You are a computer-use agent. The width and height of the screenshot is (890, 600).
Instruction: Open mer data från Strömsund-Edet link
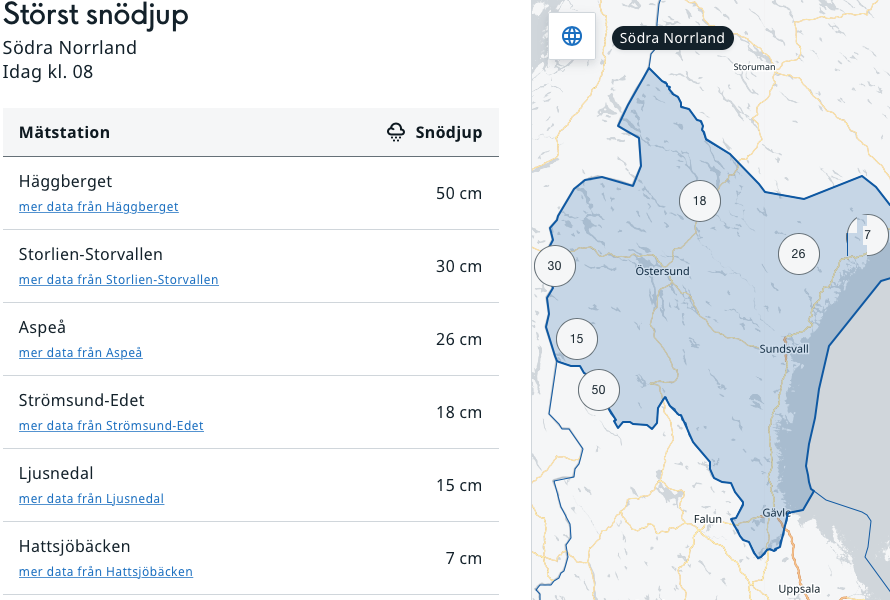coord(111,426)
